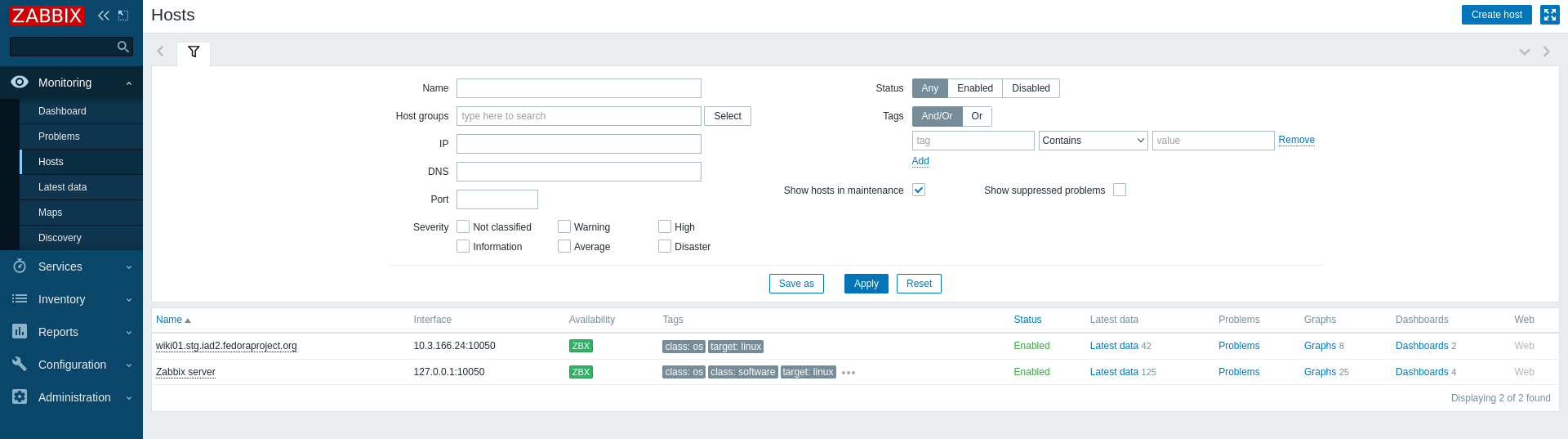Select Or tags mode

977,116
